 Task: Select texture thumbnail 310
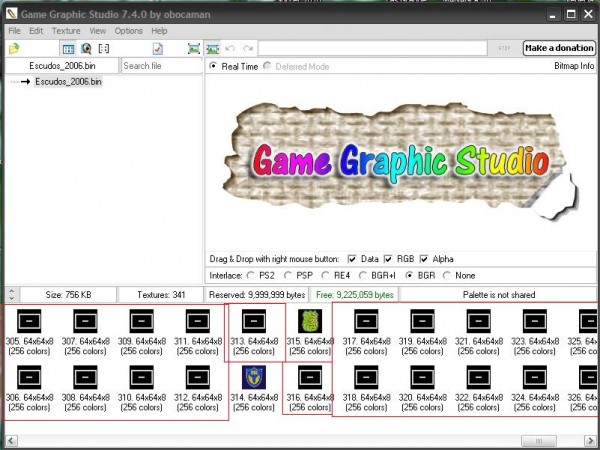coord(142,377)
